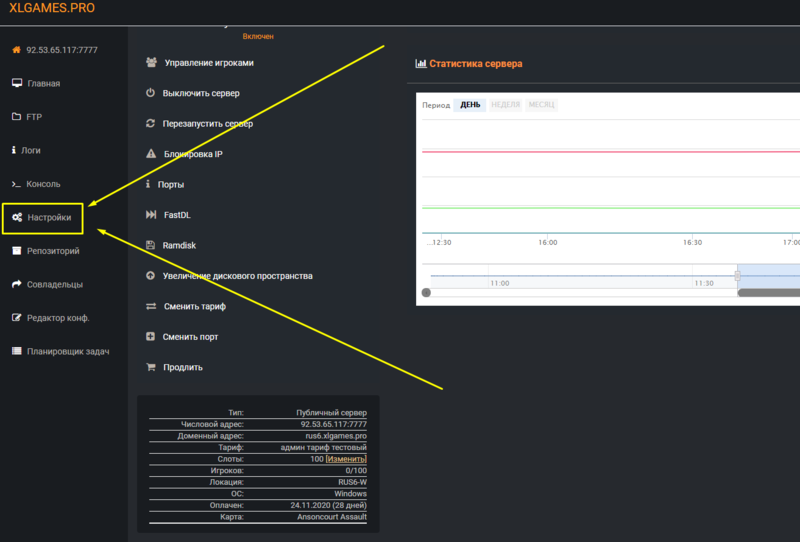The width and height of the screenshot is (800, 542).
Task: Select the ДЕНЬ period tab
Action: pyautogui.click(x=470, y=105)
